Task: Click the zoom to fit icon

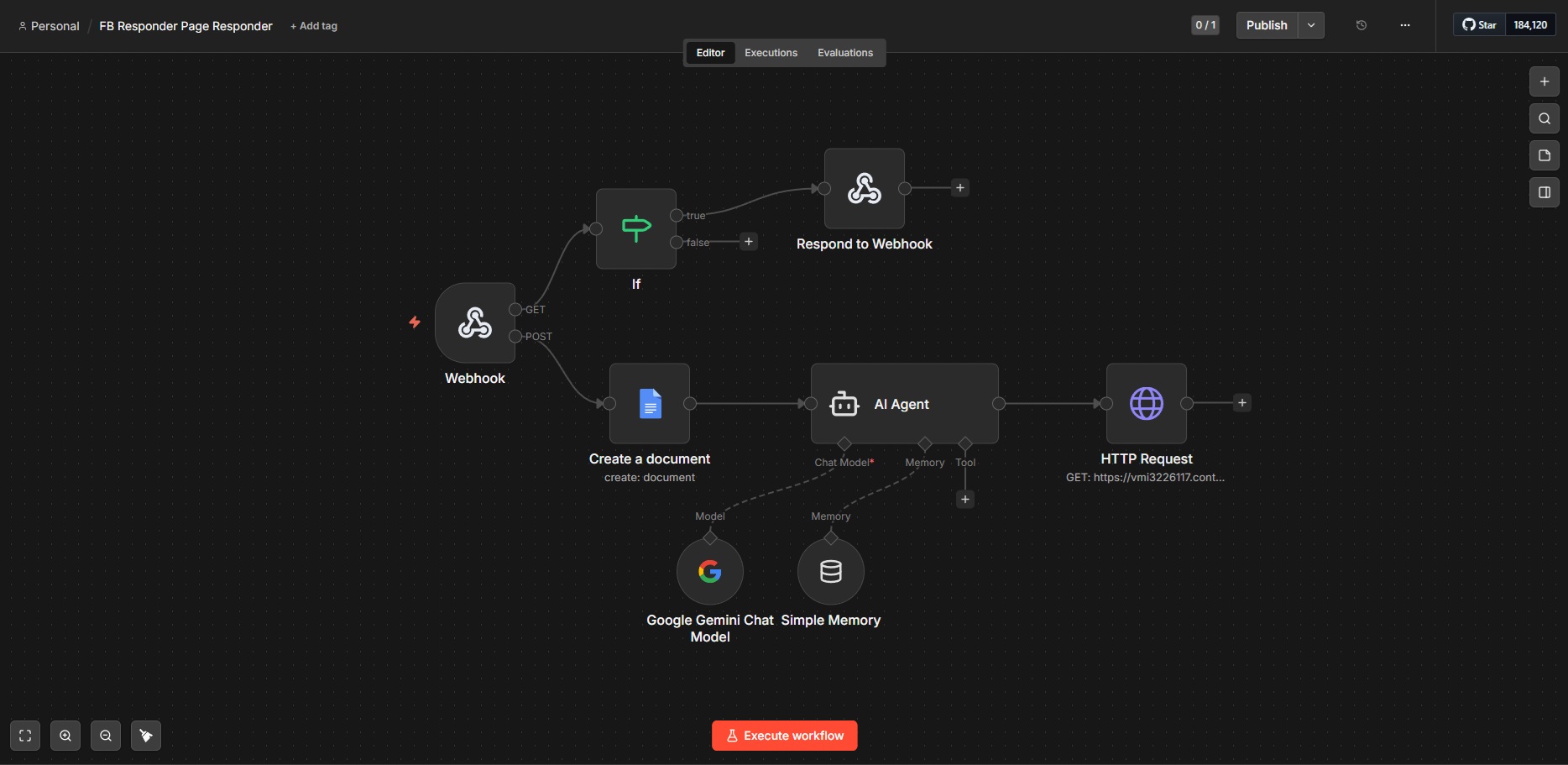Action: pos(24,736)
